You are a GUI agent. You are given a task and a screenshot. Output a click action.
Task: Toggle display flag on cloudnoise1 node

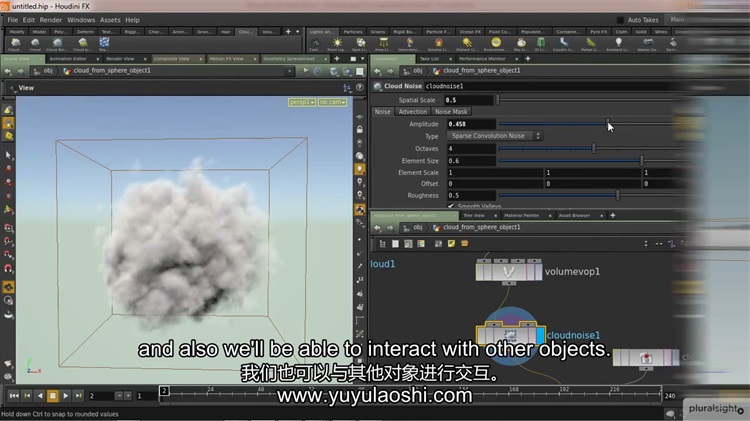(540, 335)
